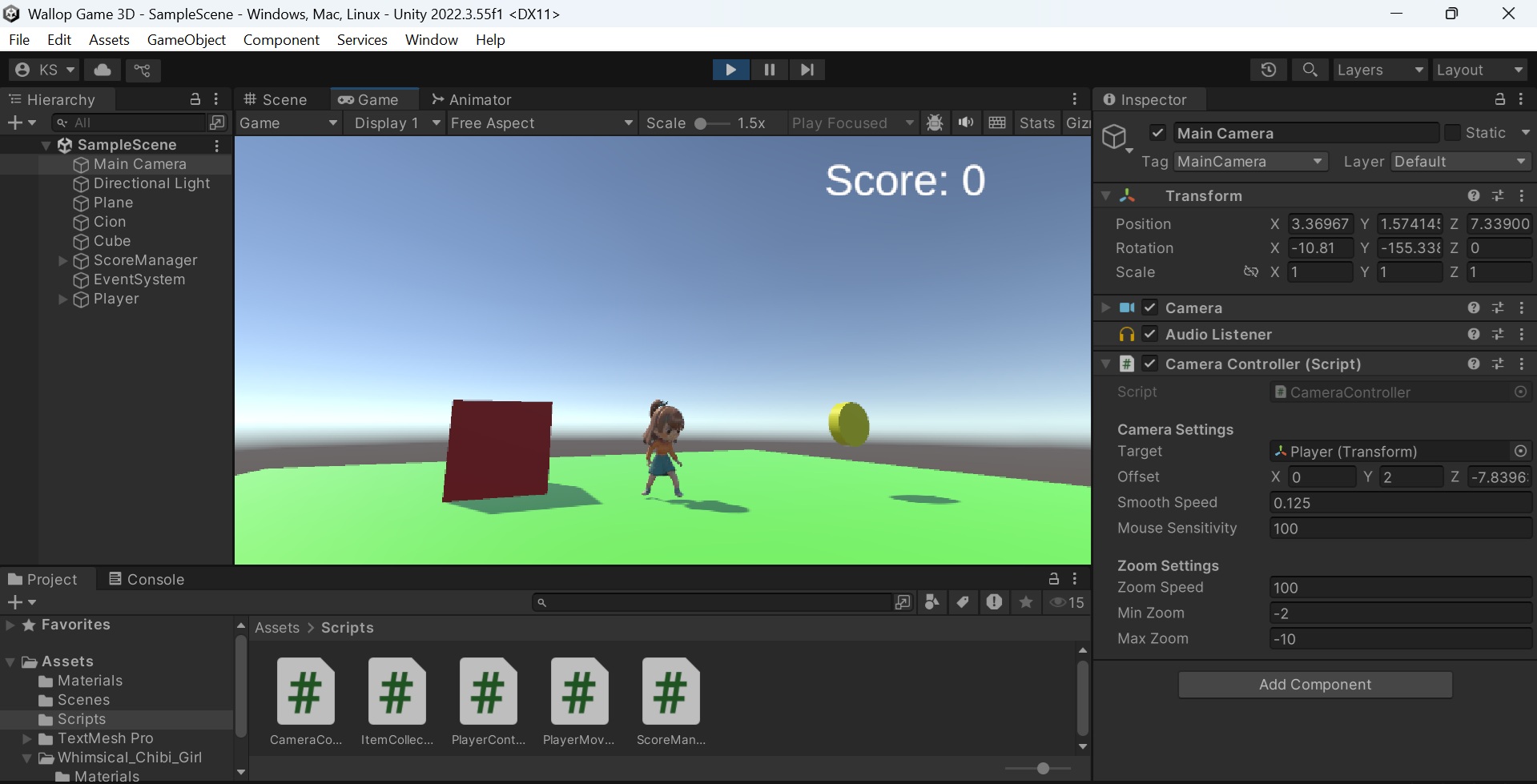Click the plus icon to add a GameObject
Image resolution: width=1537 pixels, height=784 pixels.
(x=14, y=123)
